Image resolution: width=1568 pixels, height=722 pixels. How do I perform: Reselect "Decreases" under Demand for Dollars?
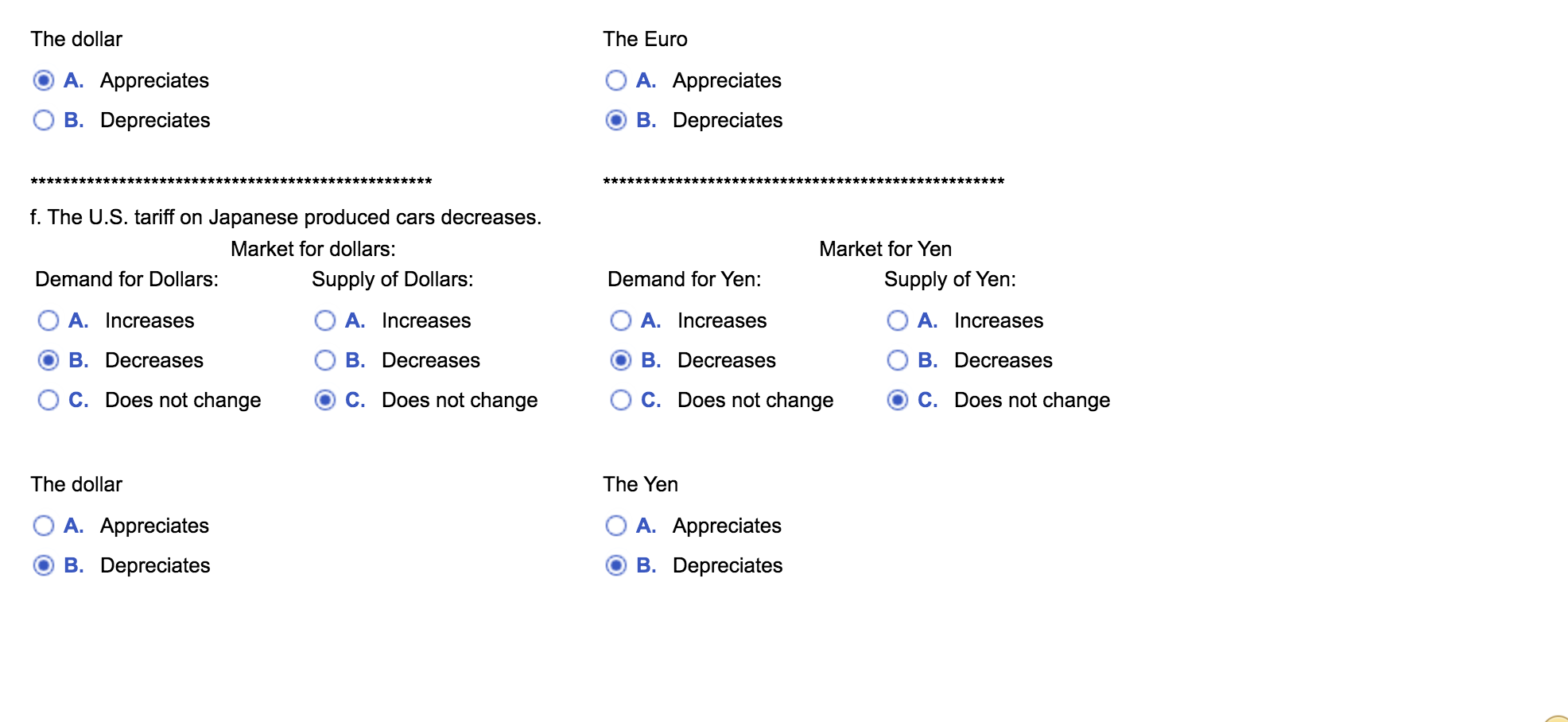pos(49,360)
